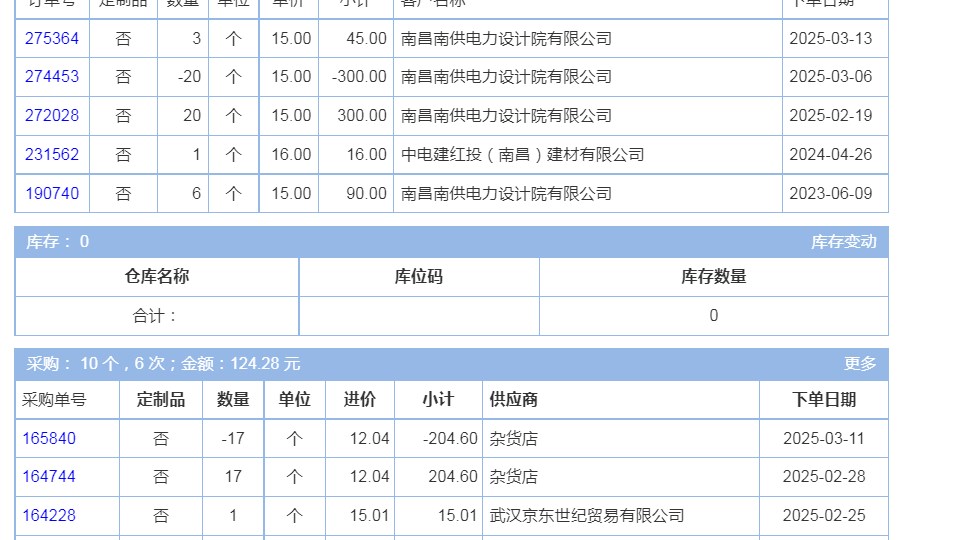Open sales order 275364

[52, 39]
